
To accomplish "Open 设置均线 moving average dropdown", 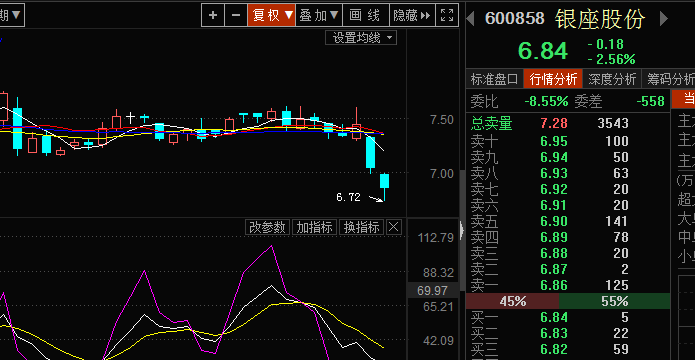I will point(361,38).
